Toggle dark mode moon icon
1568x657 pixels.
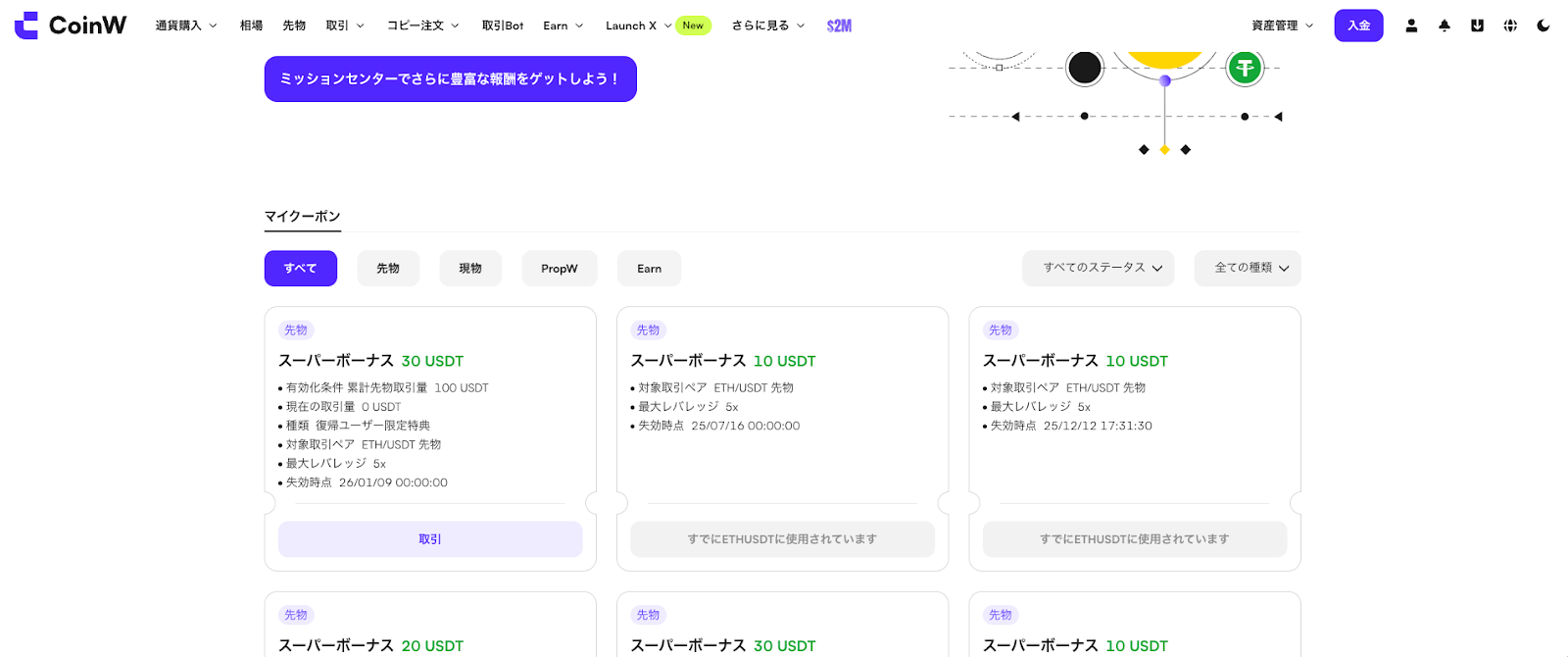coord(1543,25)
